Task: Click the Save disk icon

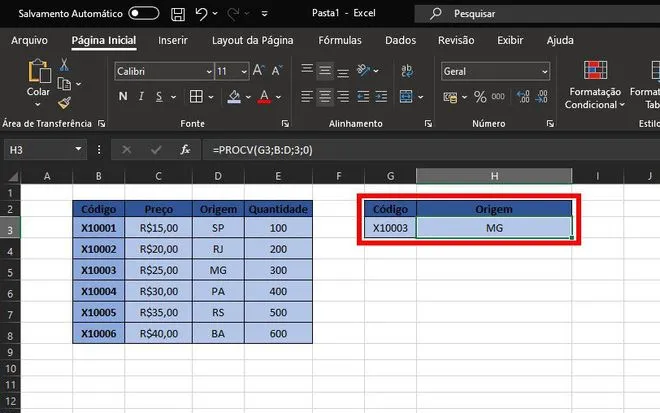Action: [x=177, y=14]
